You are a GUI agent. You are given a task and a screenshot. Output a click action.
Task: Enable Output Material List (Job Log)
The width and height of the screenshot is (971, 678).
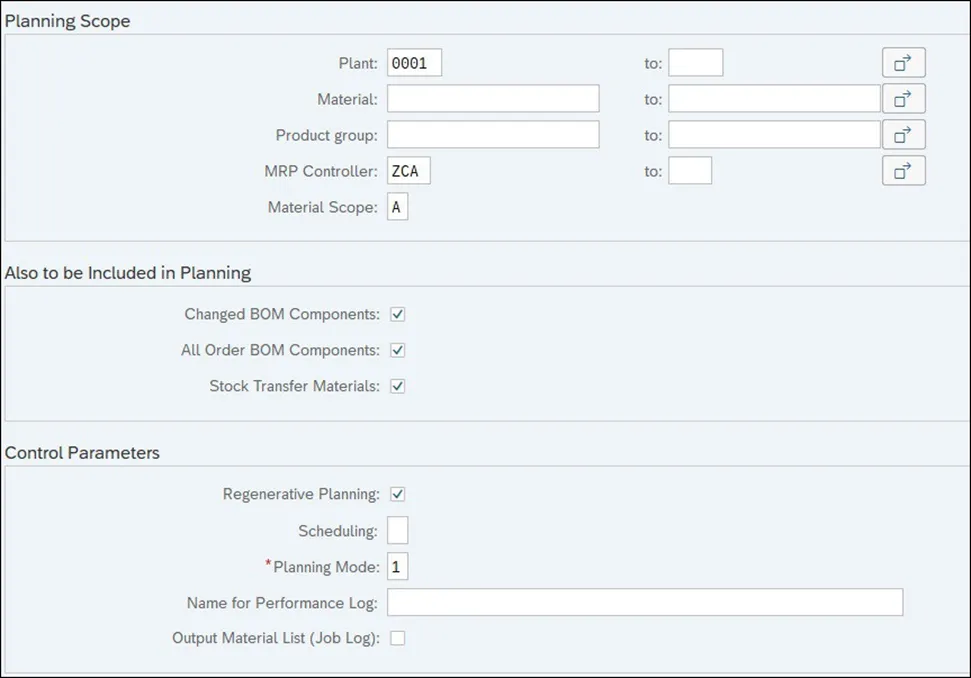397,638
